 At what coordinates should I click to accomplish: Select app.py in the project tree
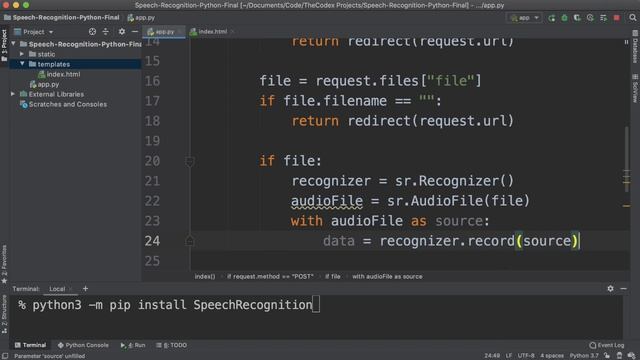pyautogui.click(x=44, y=84)
